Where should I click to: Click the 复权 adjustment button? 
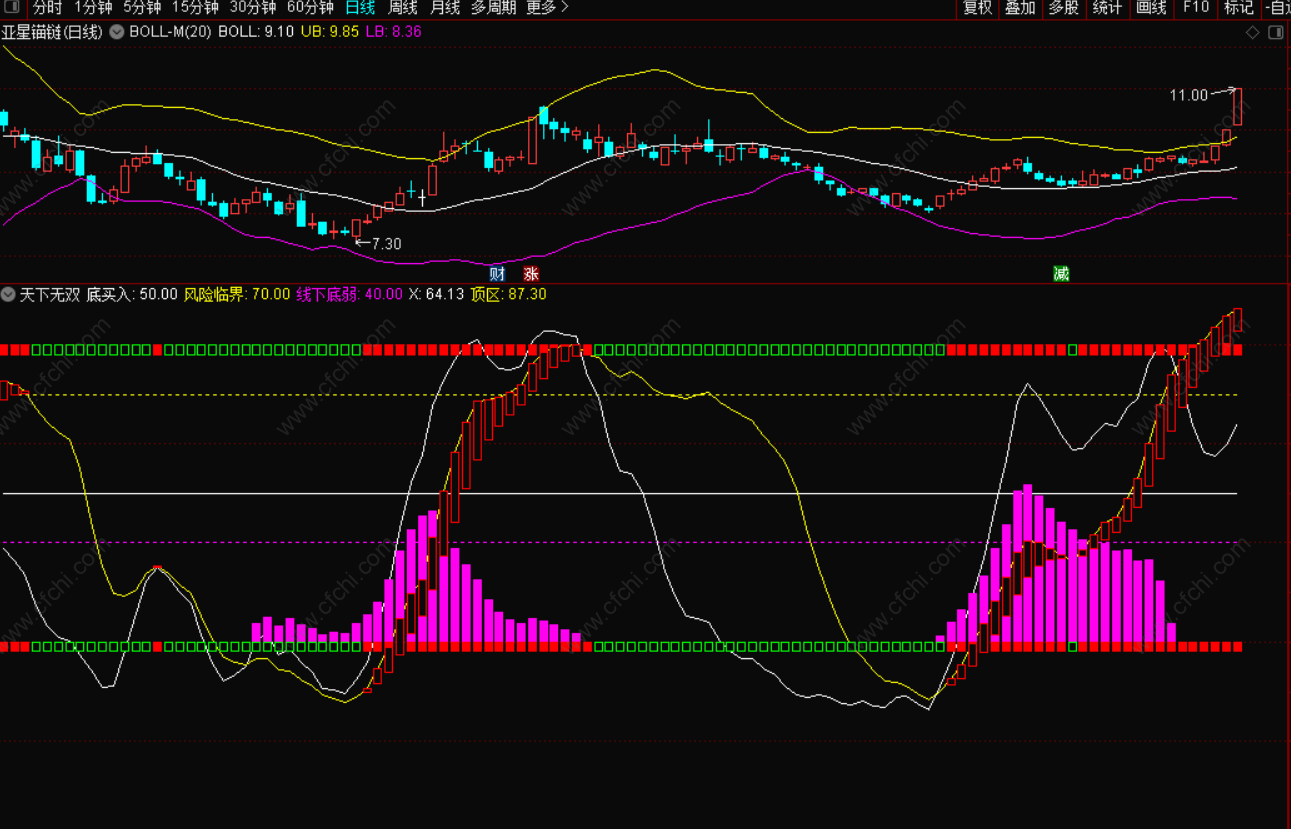977,8
